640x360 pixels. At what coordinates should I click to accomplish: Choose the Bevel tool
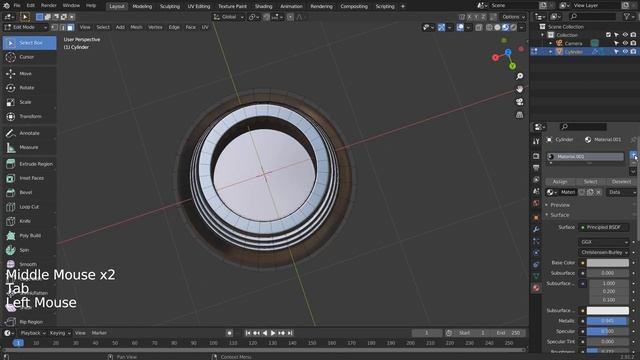pos(29,193)
